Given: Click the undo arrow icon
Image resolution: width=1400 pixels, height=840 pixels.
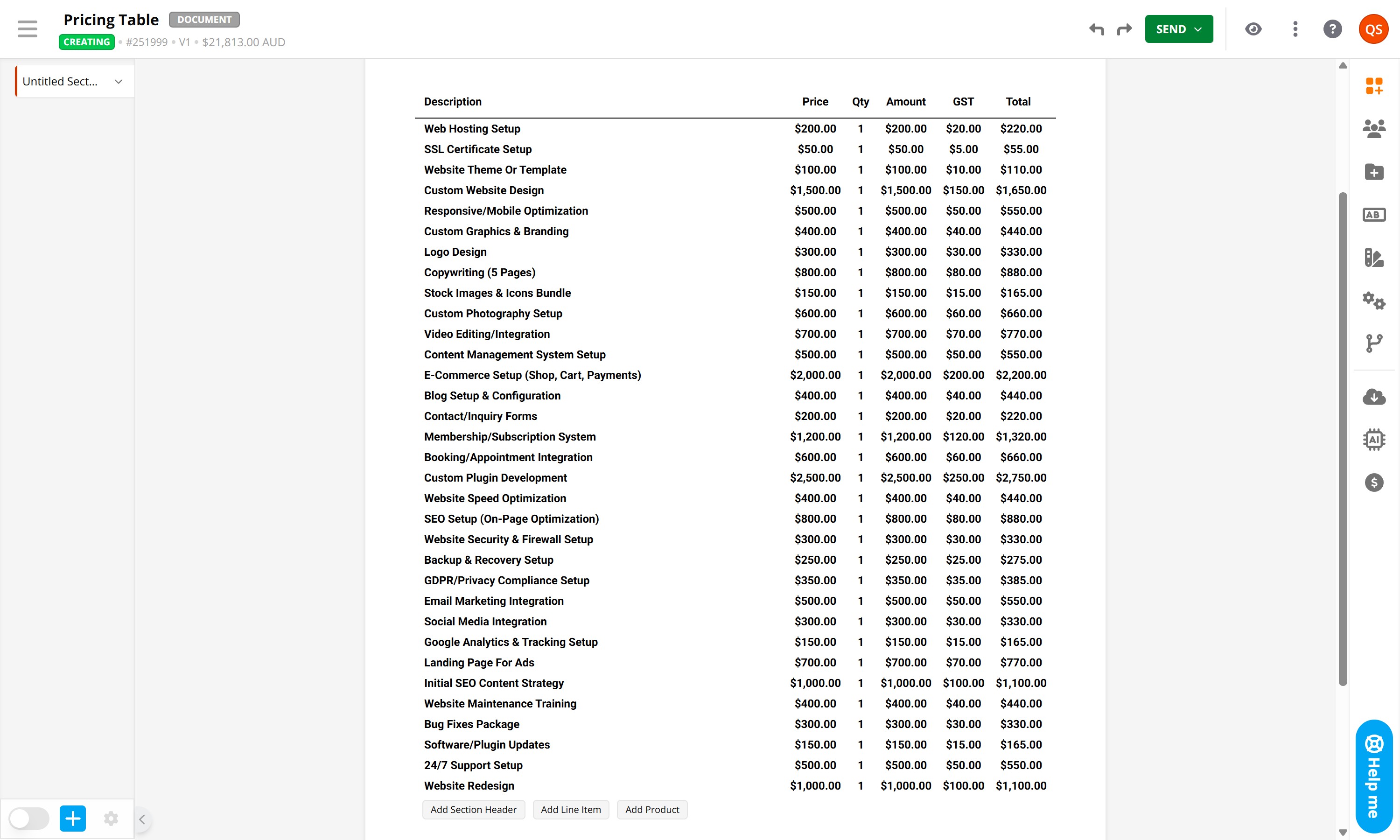Looking at the screenshot, I should click(1096, 29).
